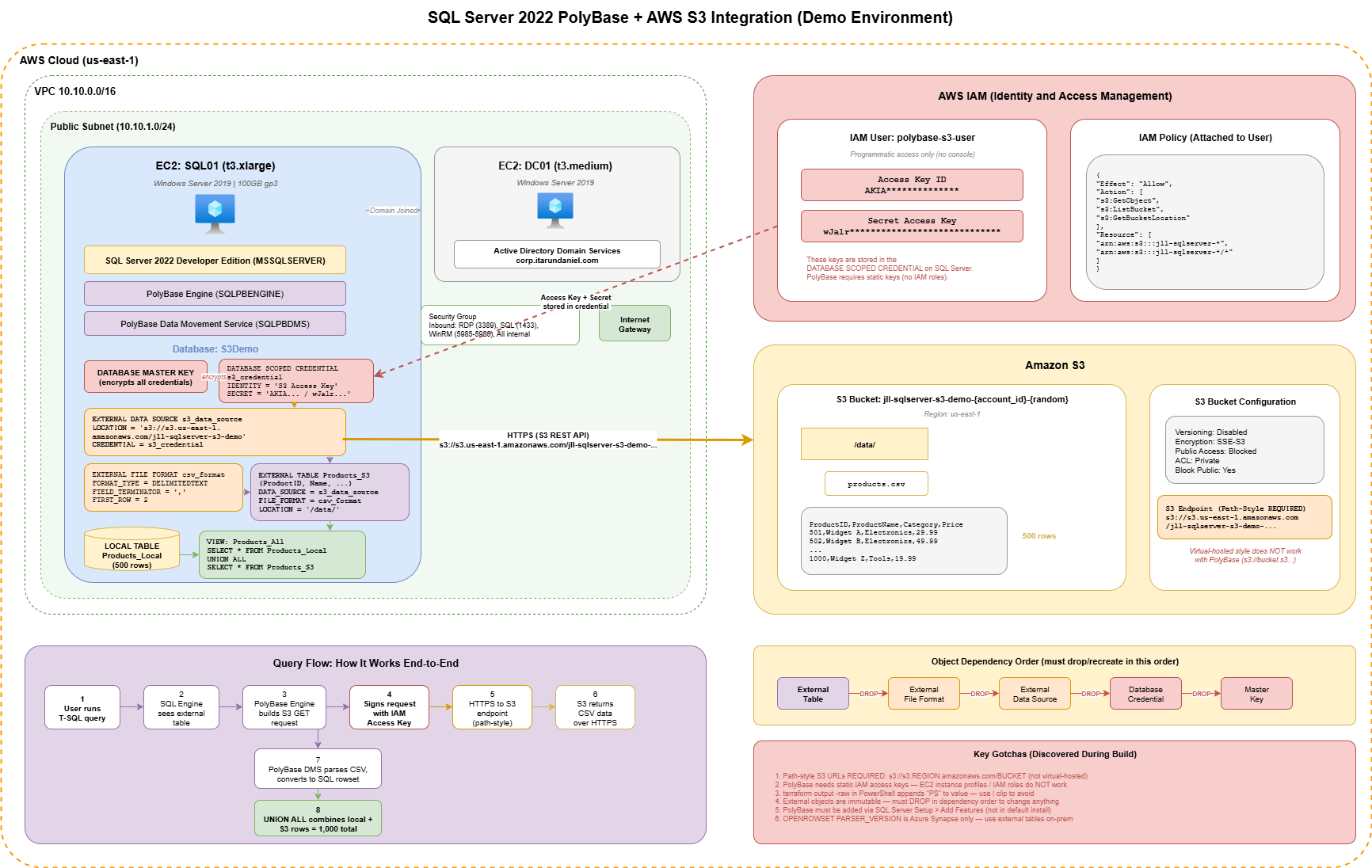Collapse the Public Subnet group
1372x868 pixels.
coord(112,126)
